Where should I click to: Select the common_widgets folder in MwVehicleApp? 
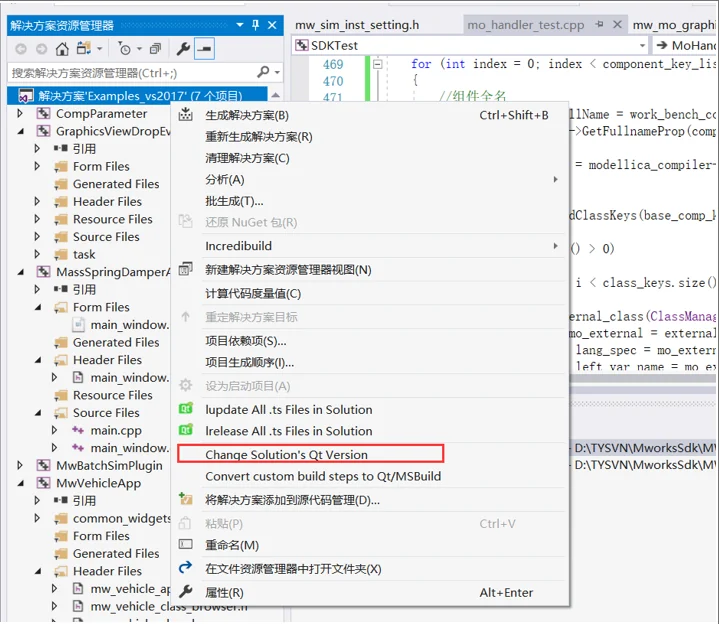[x=121, y=518]
